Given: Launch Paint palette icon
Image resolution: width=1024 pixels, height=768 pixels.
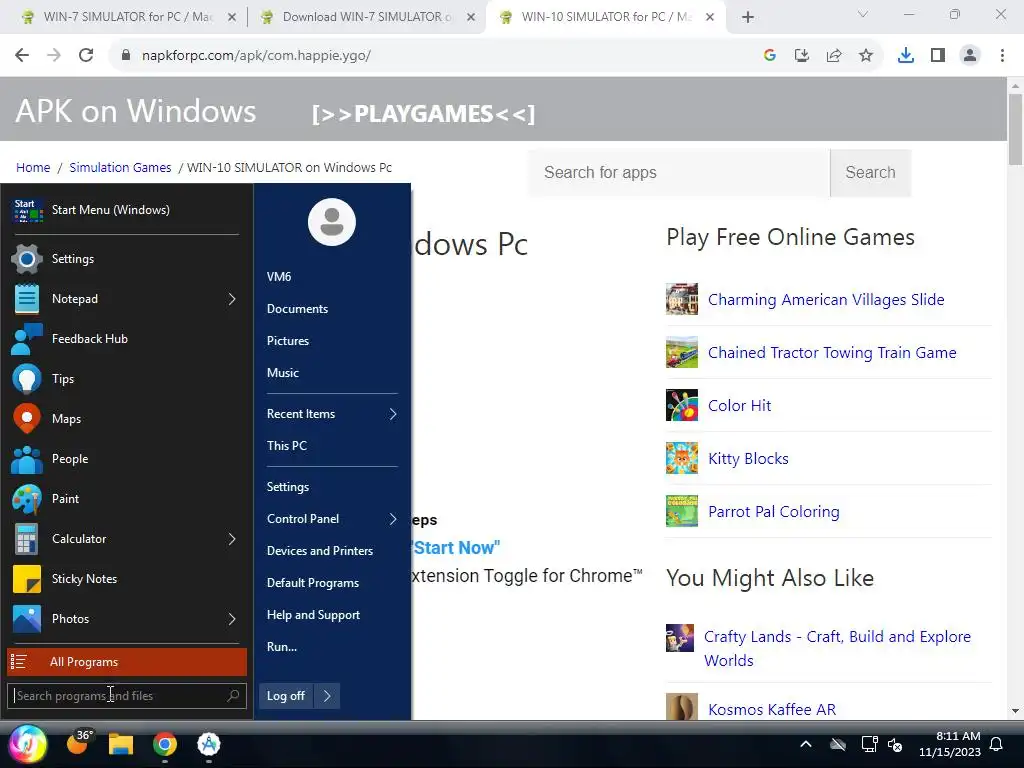Looking at the screenshot, I should (27, 499).
